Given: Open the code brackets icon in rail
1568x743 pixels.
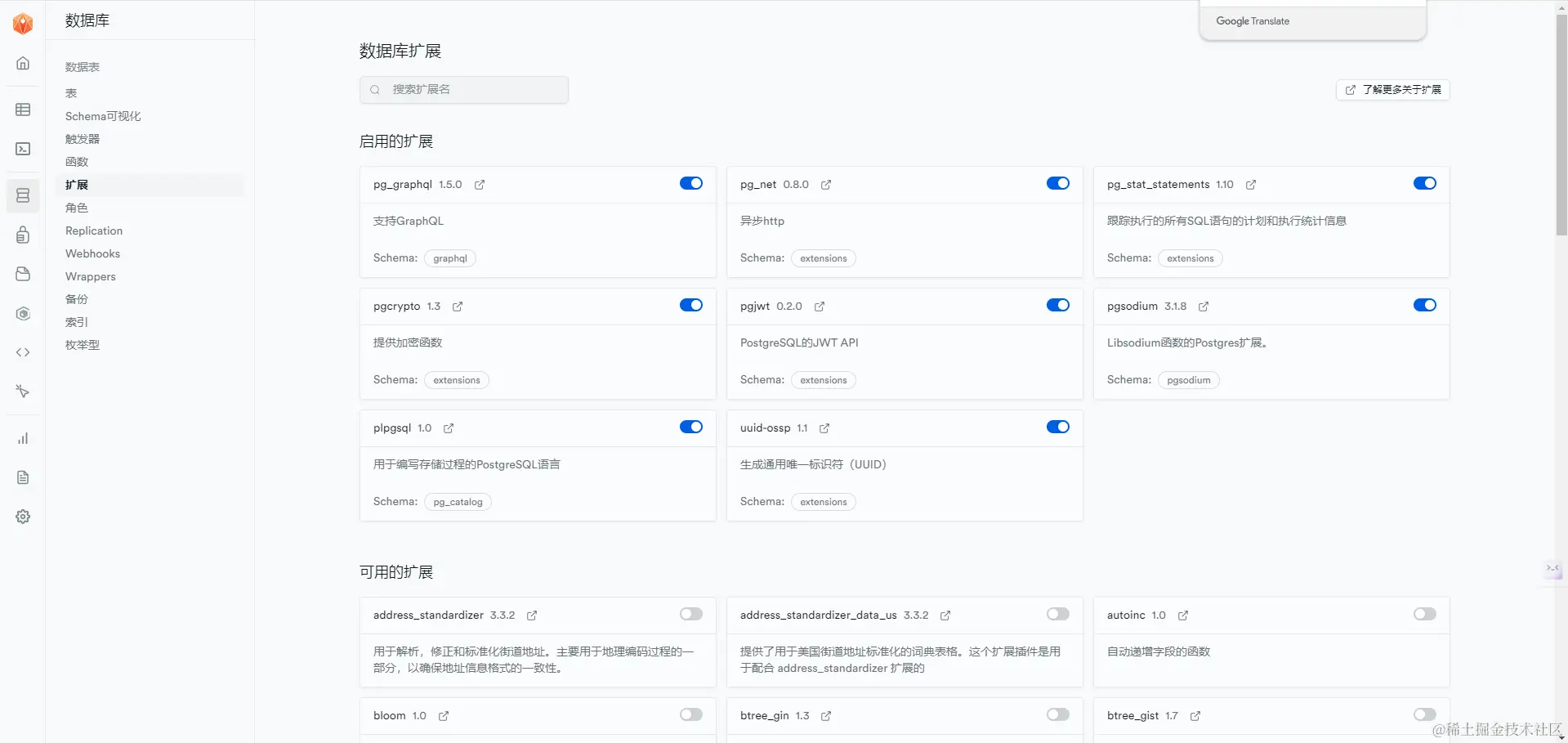Looking at the screenshot, I should 23,352.
